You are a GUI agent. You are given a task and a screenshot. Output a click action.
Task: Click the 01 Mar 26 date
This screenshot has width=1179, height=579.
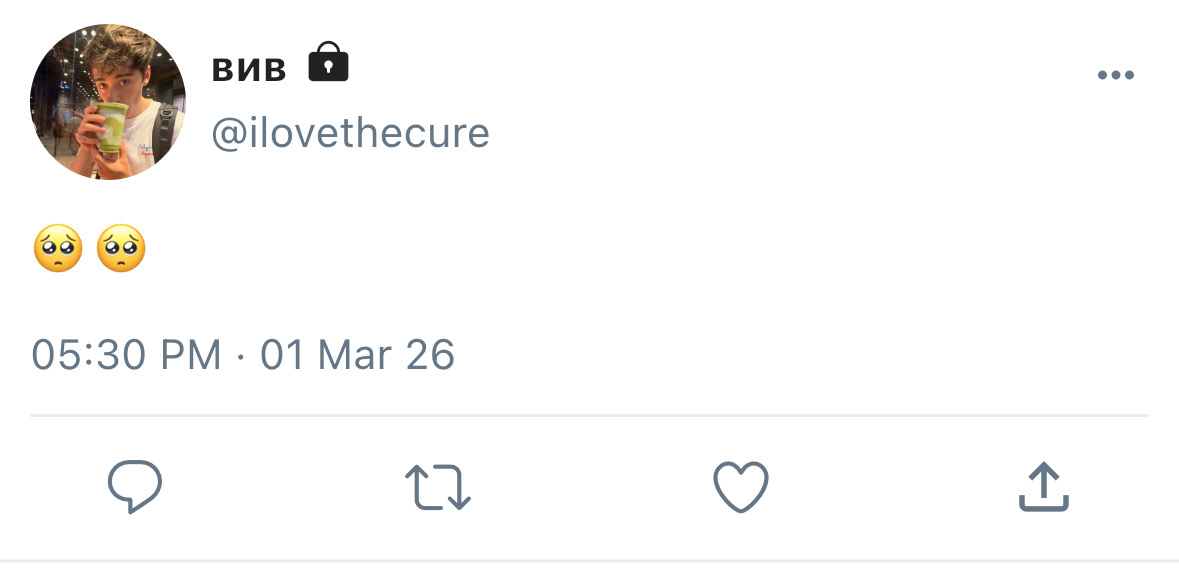pos(357,355)
